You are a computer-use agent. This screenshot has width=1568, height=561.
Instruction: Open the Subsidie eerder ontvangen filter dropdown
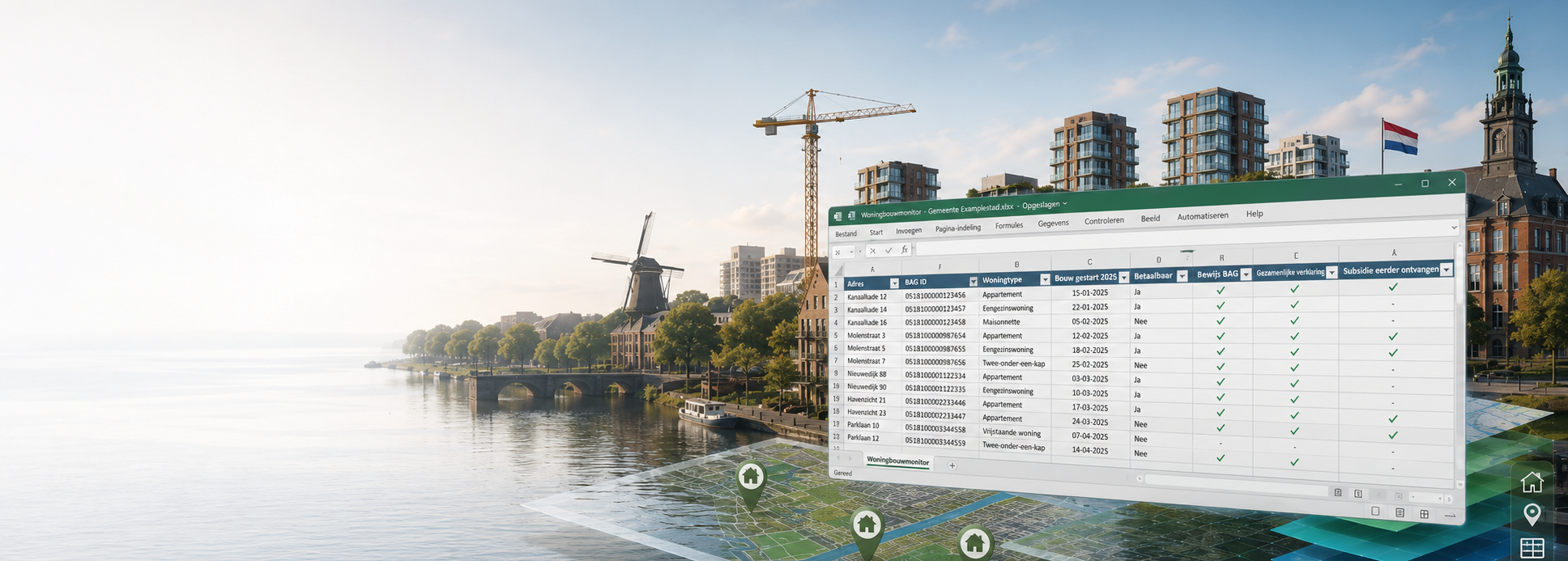(x=1447, y=270)
